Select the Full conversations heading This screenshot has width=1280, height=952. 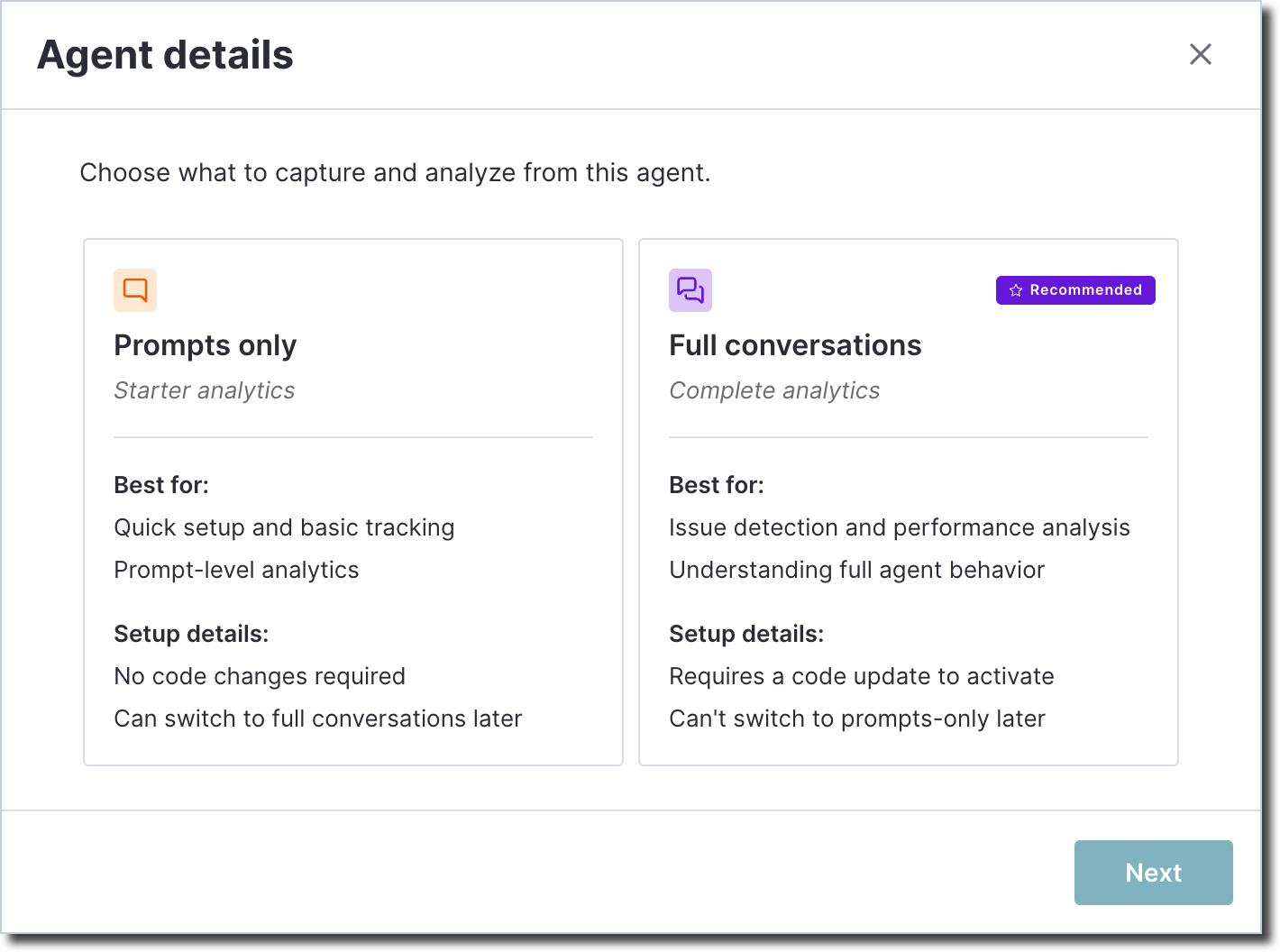[795, 345]
